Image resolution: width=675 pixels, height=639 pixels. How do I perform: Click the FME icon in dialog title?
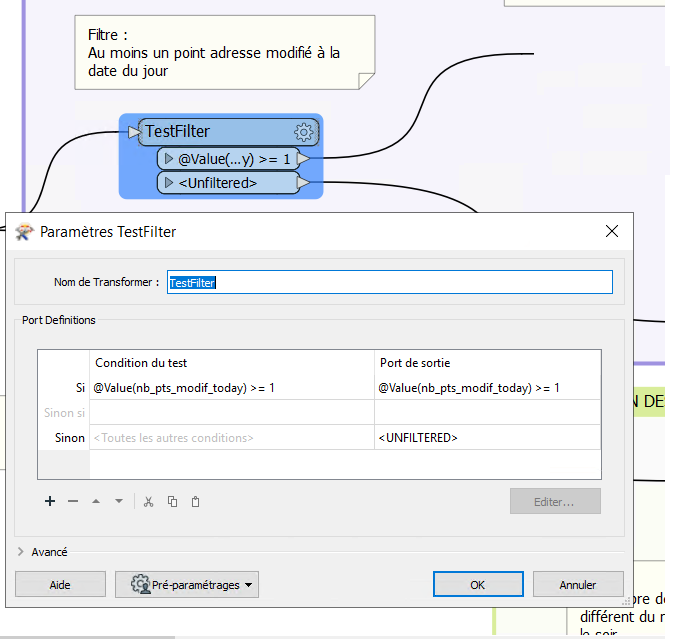pyautogui.click(x=24, y=232)
